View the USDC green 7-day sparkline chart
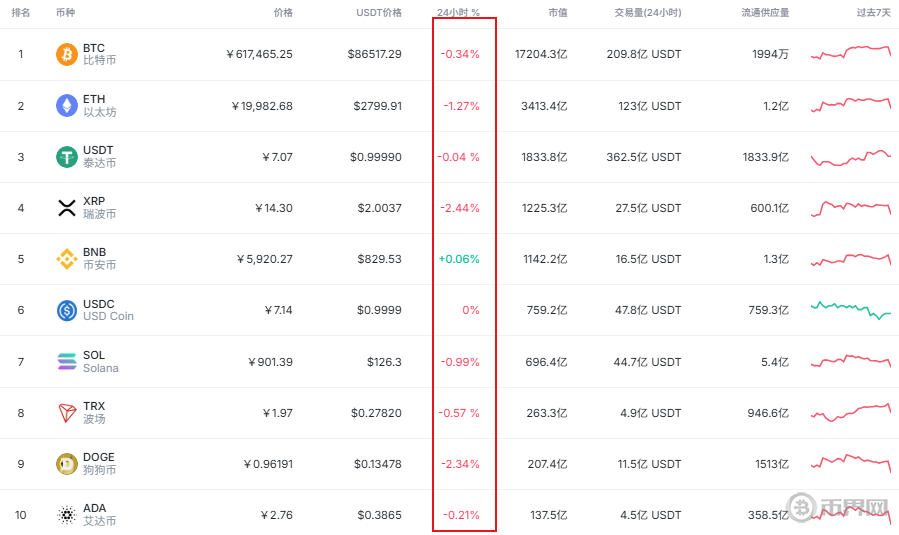899x535 pixels. tap(850, 309)
